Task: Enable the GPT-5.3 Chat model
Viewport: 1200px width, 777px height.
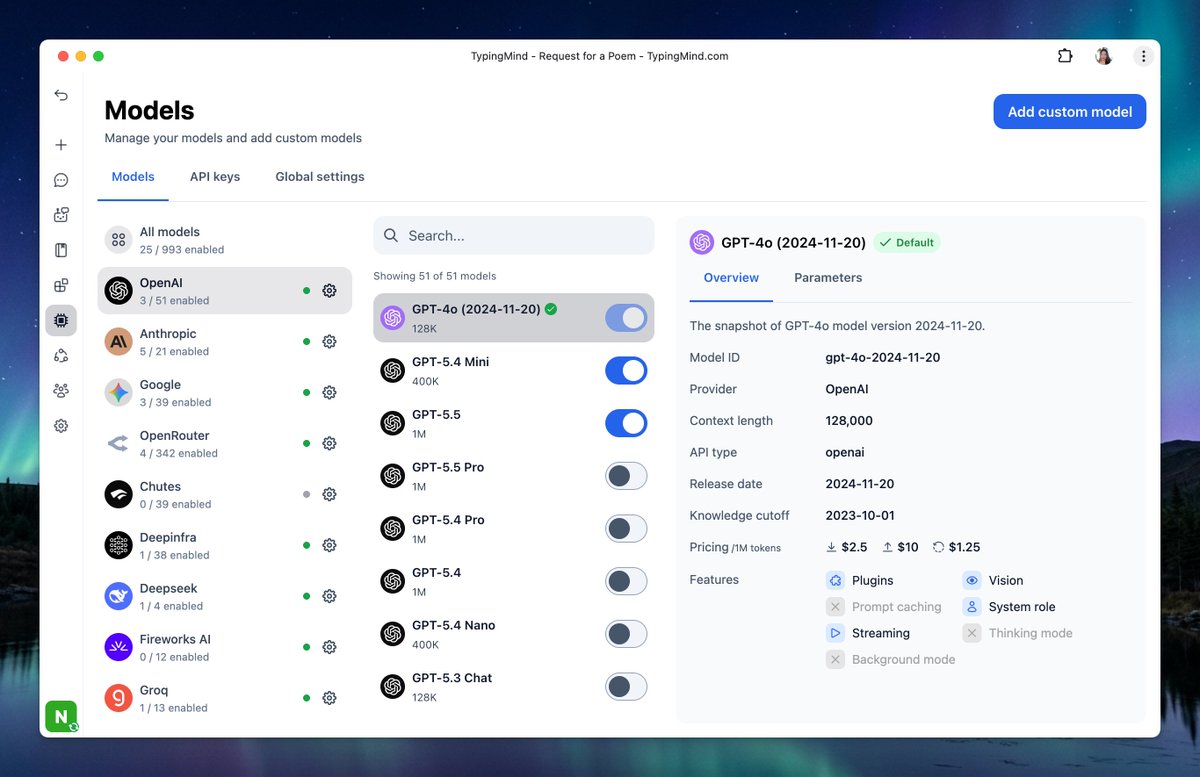Action: coord(626,686)
